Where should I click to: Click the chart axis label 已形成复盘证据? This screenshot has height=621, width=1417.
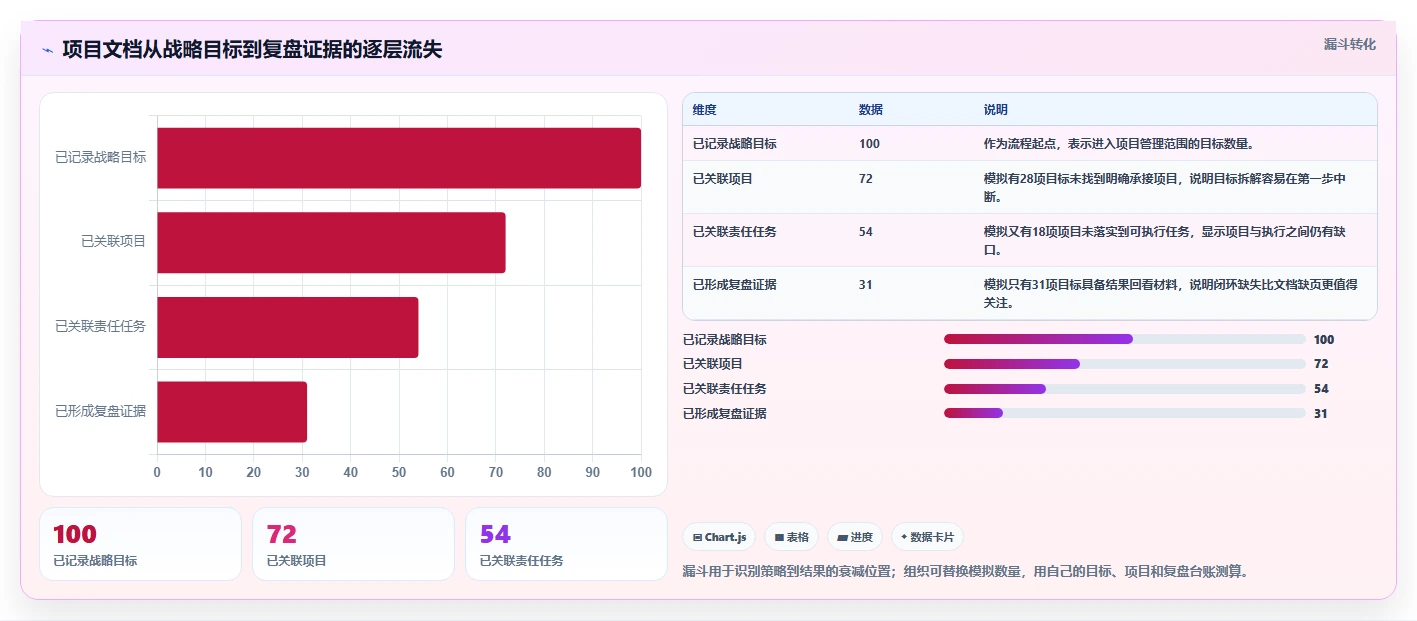pyautogui.click(x=100, y=410)
